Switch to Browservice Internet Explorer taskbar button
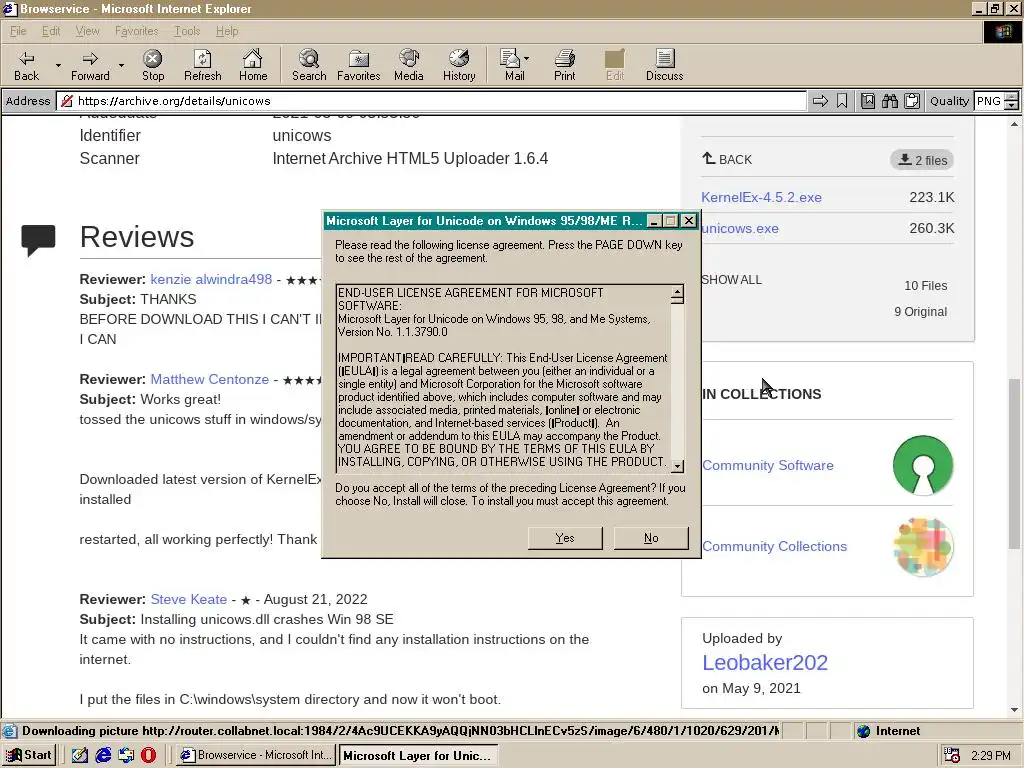 pyautogui.click(x=256, y=755)
